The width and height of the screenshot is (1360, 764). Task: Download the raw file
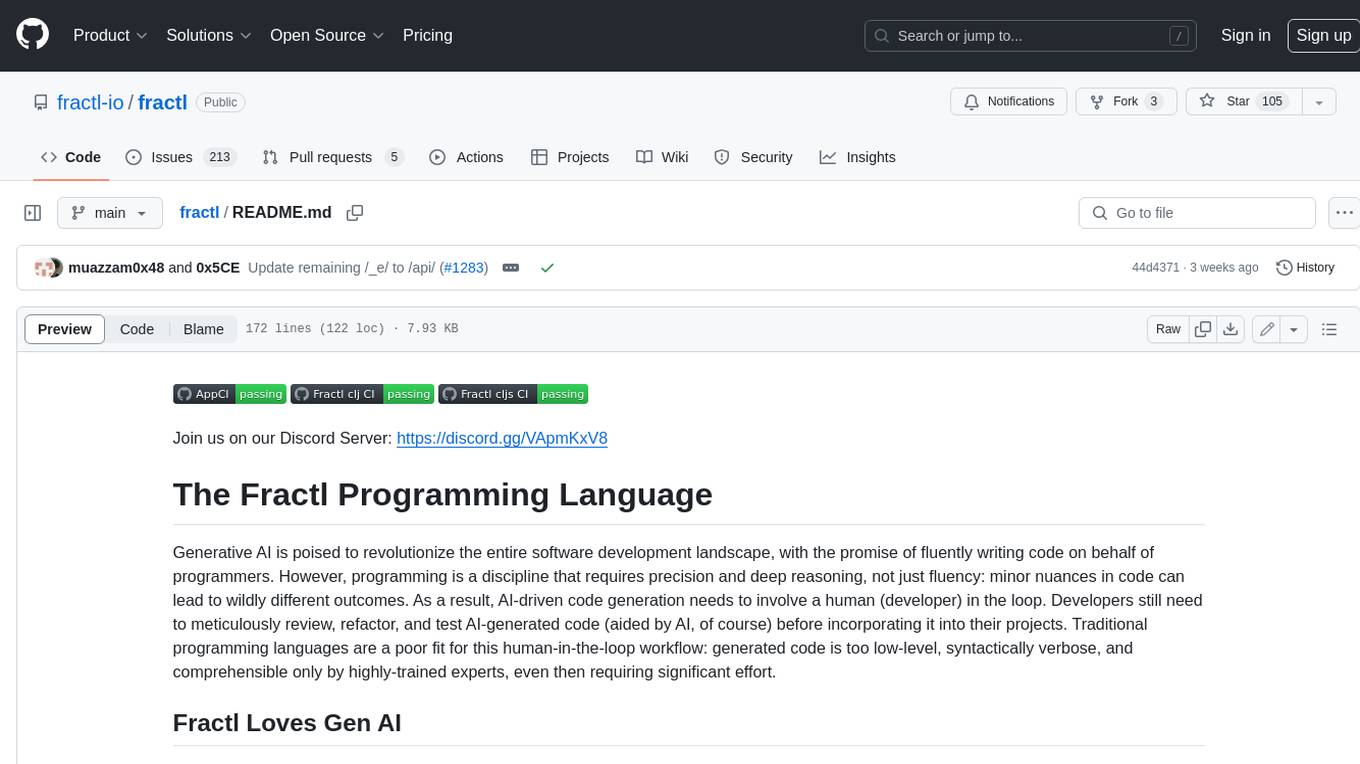pos(1231,329)
